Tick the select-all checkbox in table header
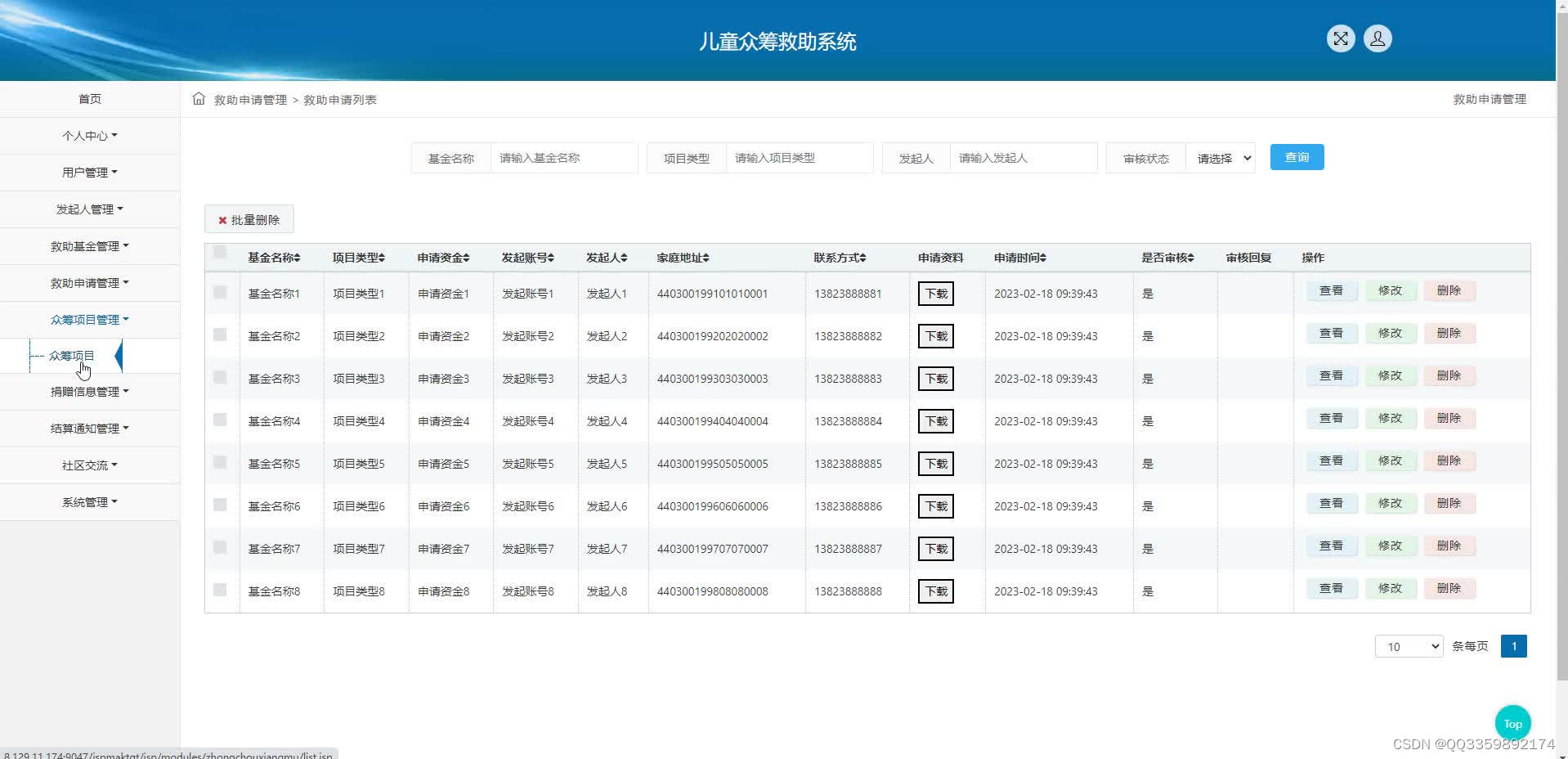1568x759 pixels. [220, 253]
